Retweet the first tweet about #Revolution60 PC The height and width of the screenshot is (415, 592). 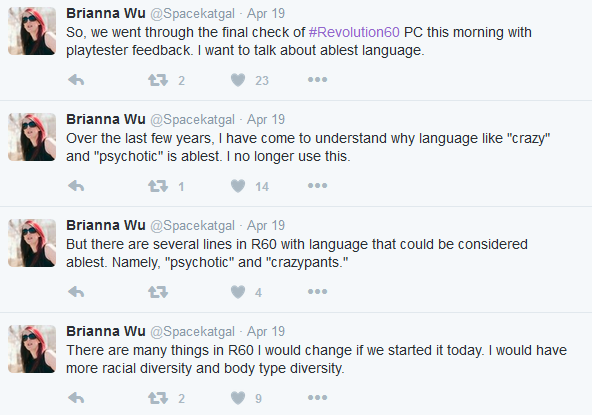158,80
